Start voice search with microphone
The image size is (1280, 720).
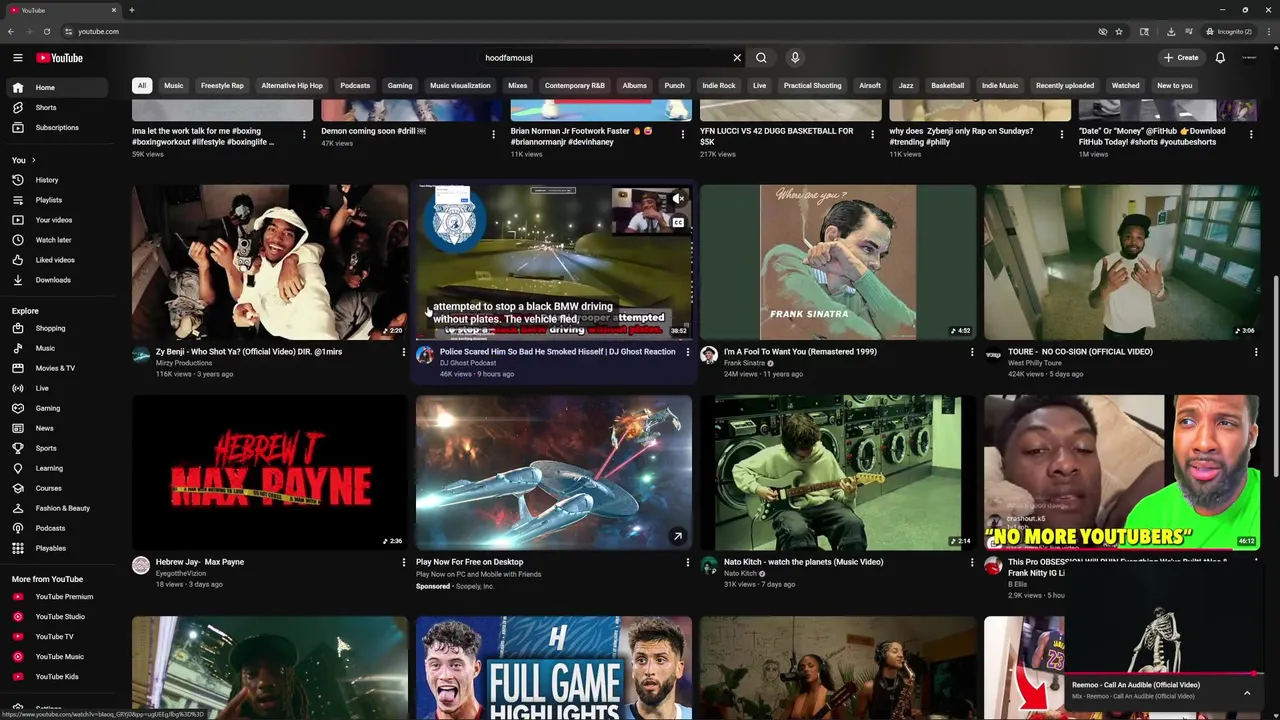click(x=795, y=58)
